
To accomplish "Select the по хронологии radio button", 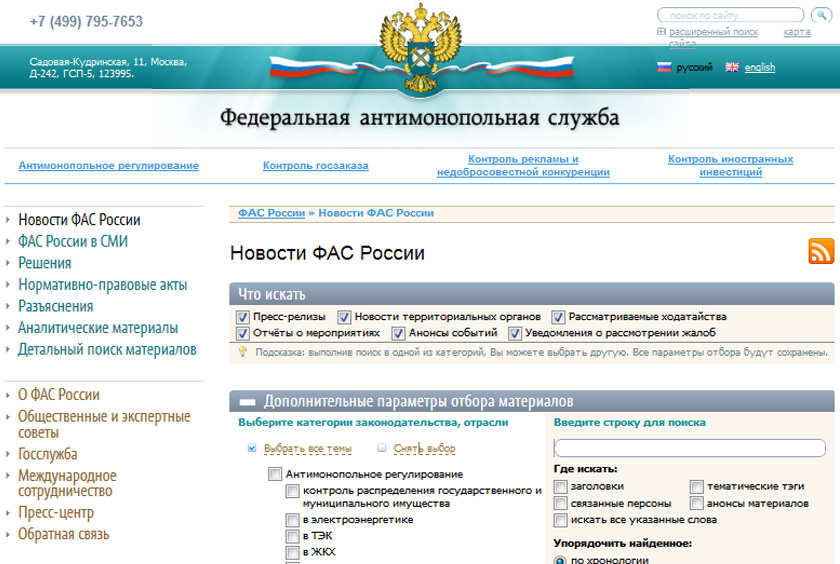I will point(560,560).
